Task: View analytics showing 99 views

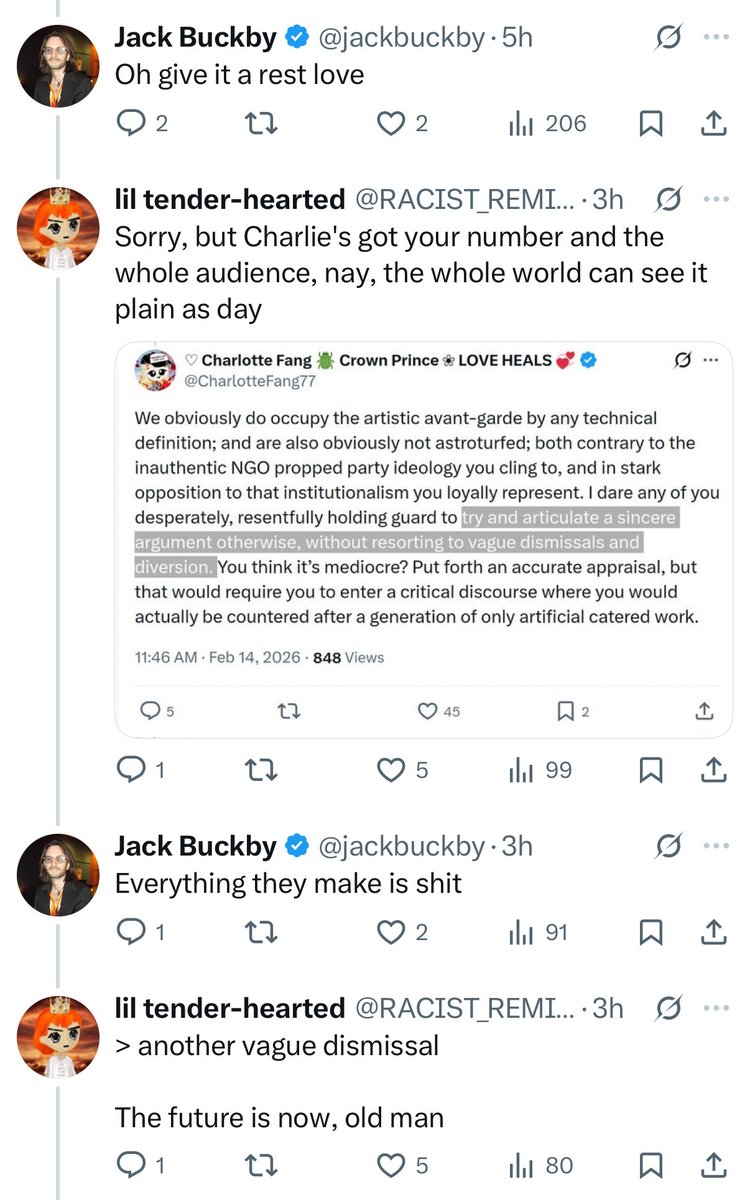Action: pyautogui.click(x=540, y=770)
